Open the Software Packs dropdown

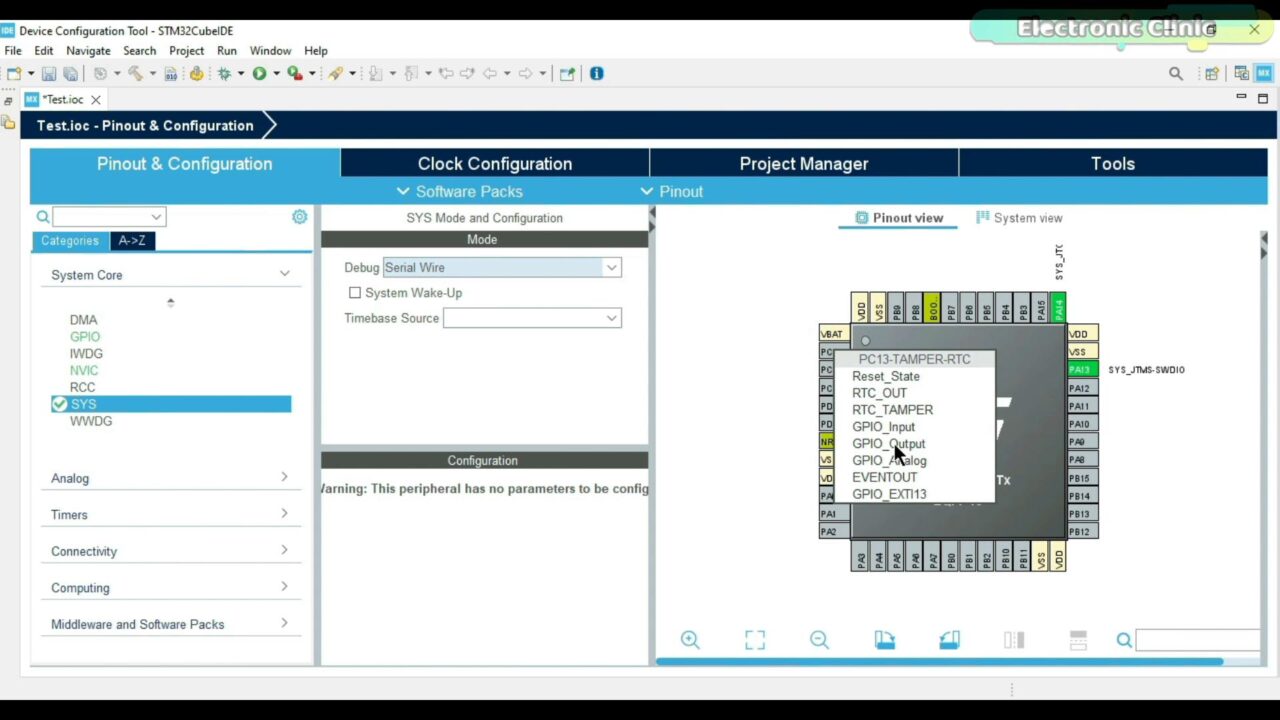click(459, 191)
